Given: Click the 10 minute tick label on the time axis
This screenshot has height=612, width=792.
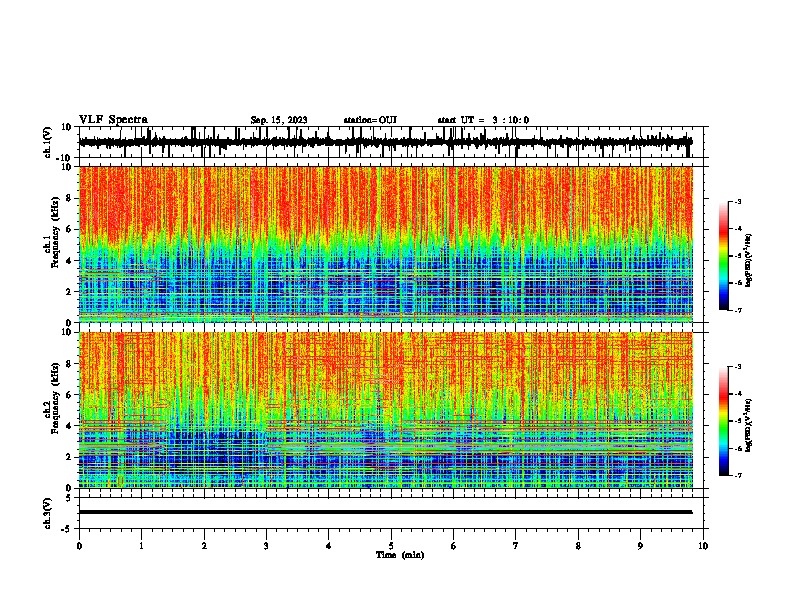Looking at the screenshot, I should 703,546.
